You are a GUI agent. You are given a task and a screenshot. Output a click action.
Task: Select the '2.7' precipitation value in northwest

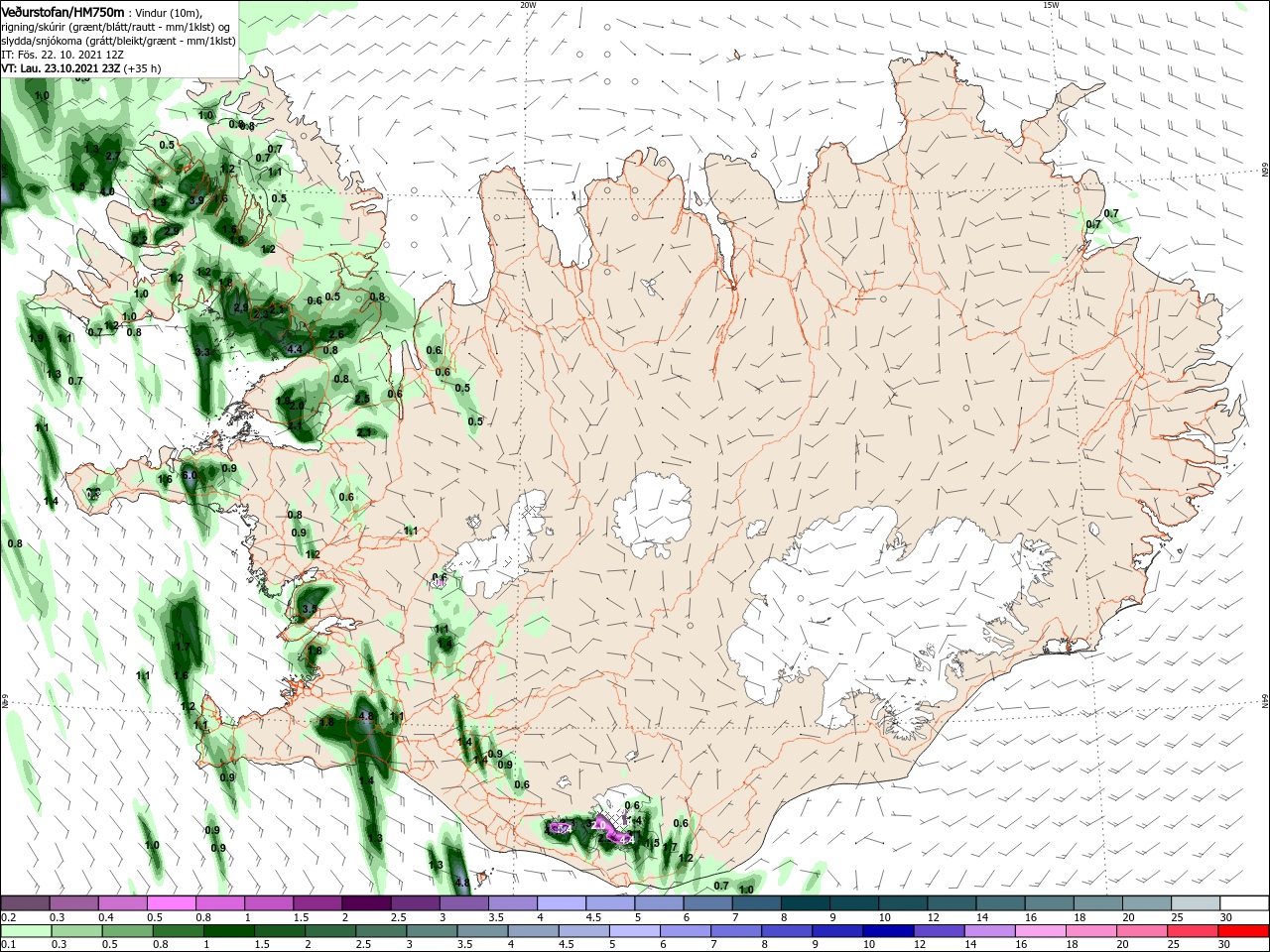coord(112,156)
